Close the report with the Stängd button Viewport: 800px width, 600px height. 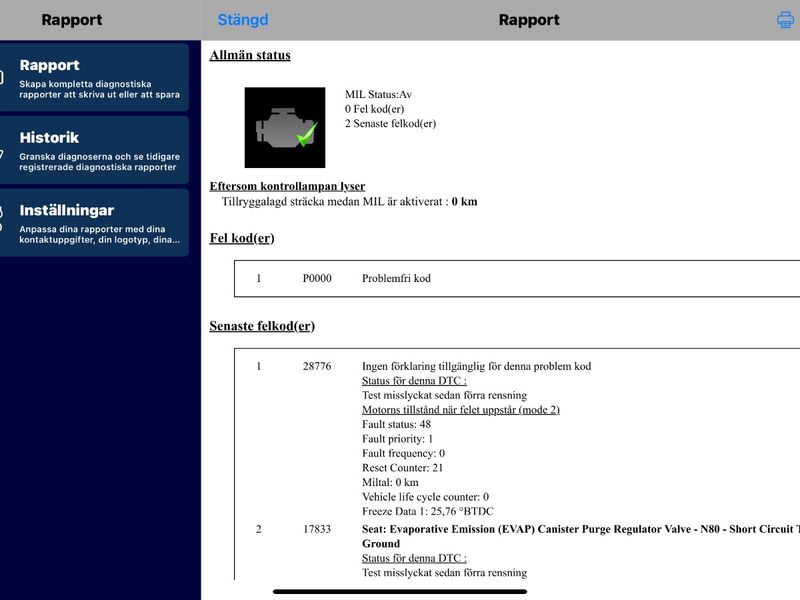pyautogui.click(x=243, y=20)
